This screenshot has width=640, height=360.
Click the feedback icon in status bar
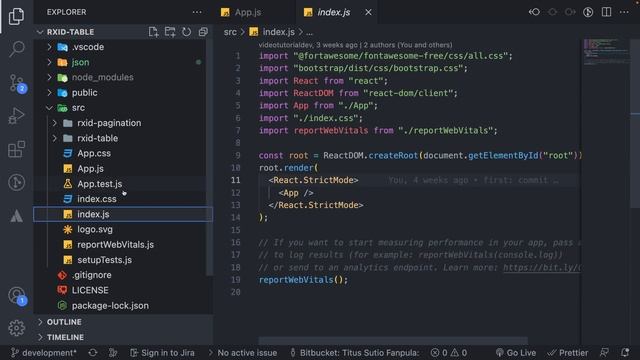[604, 353]
